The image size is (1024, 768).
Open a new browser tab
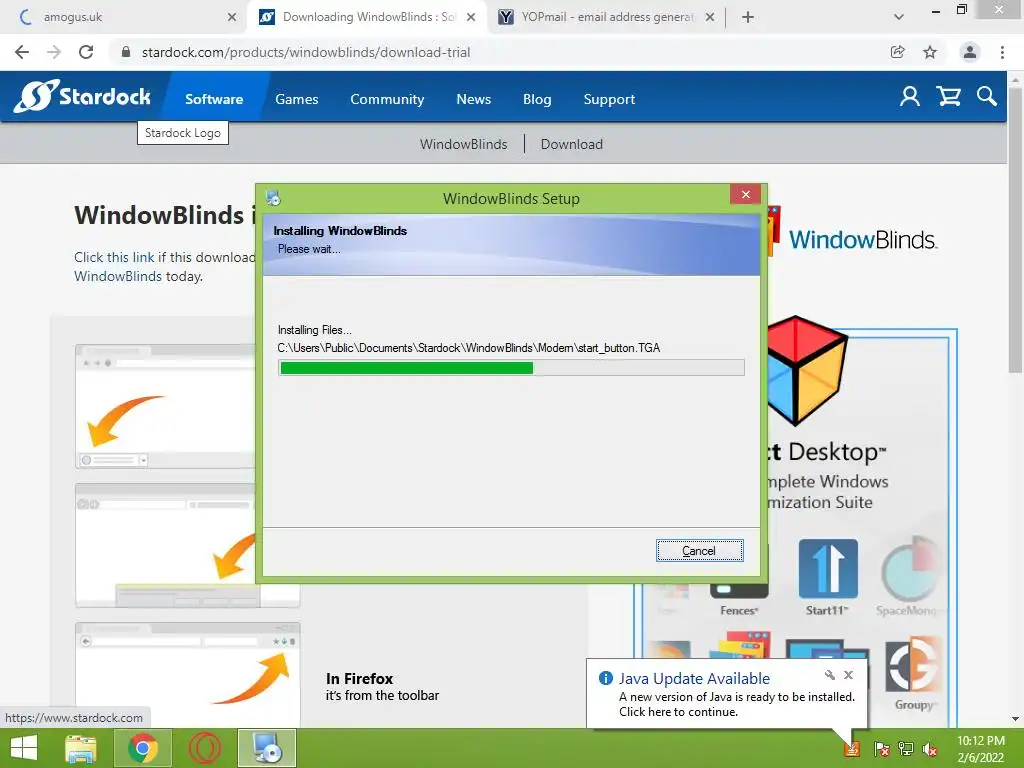click(x=748, y=17)
